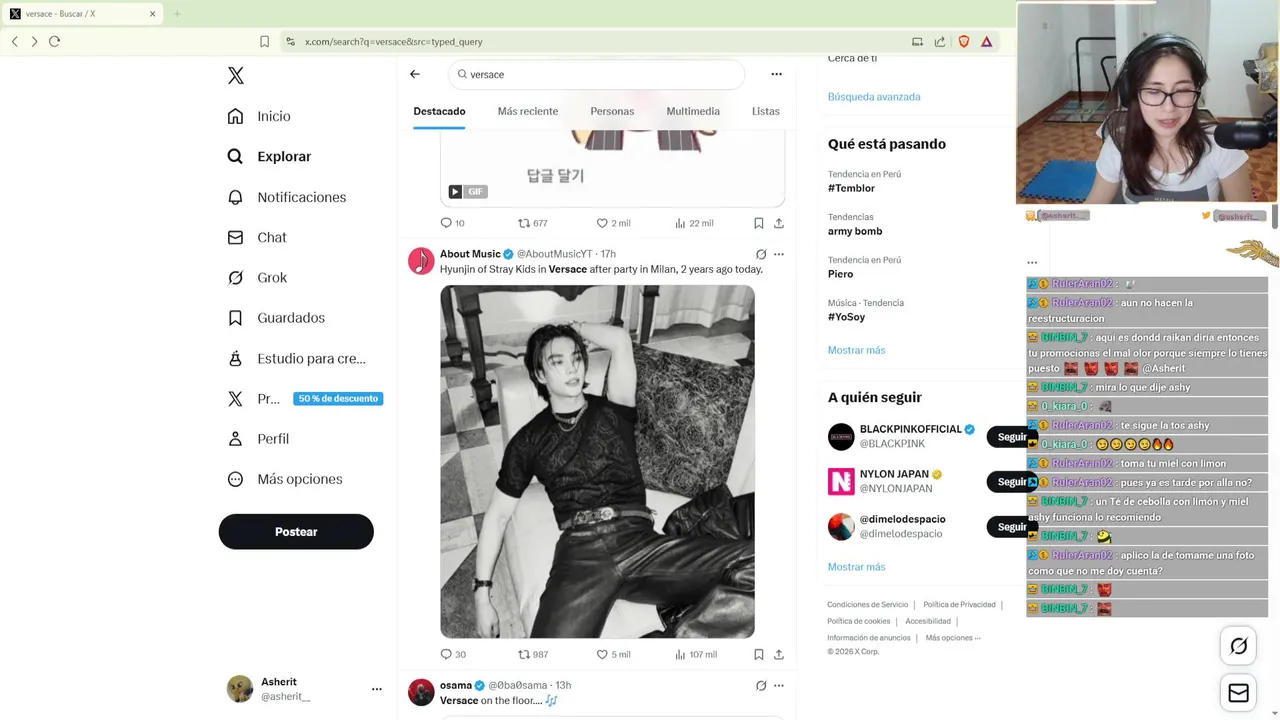The width and height of the screenshot is (1280, 720).
Task: Open the footer Más opciones dropdown
Action: point(953,638)
